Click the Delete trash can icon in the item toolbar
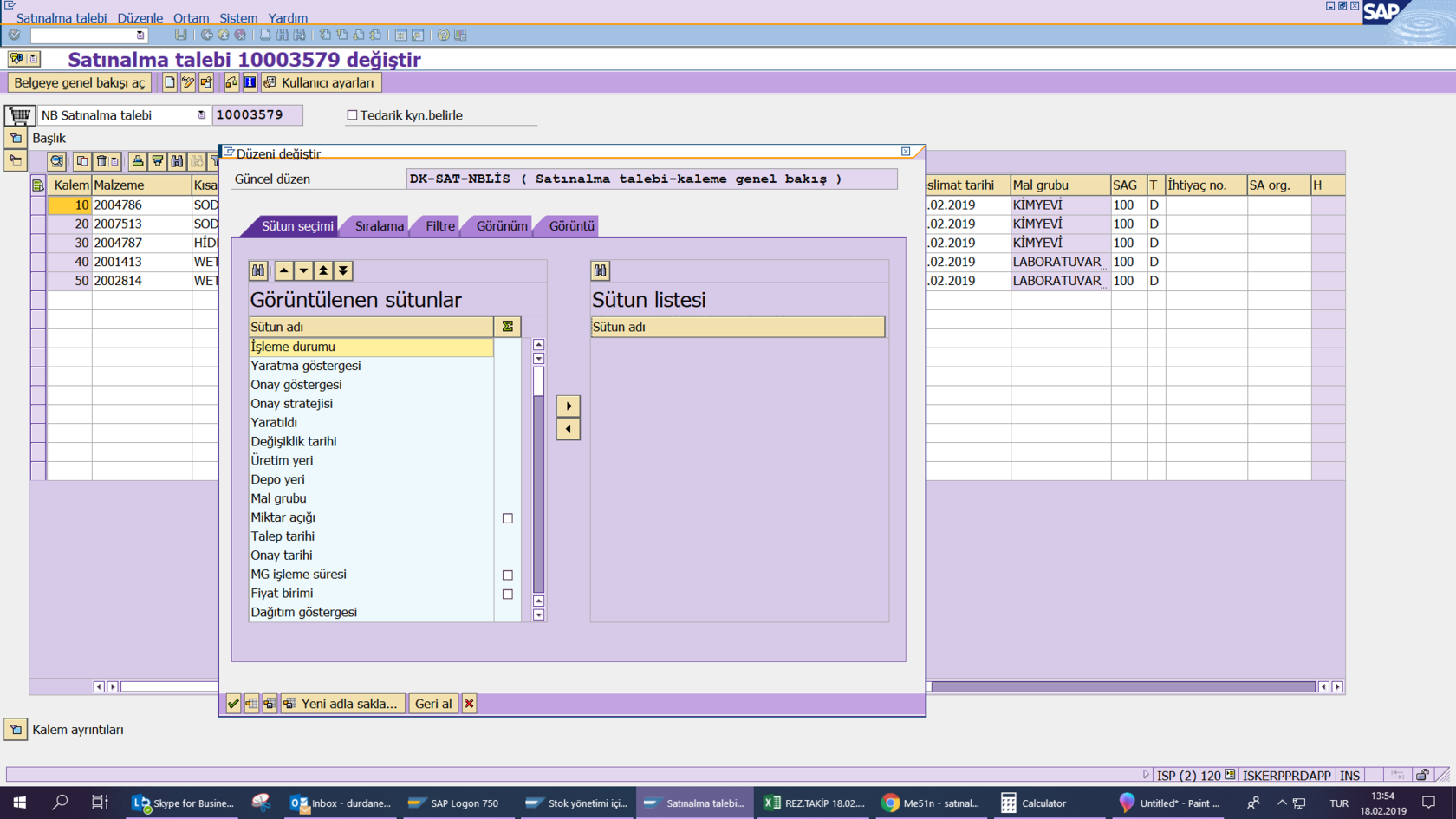 point(101,161)
